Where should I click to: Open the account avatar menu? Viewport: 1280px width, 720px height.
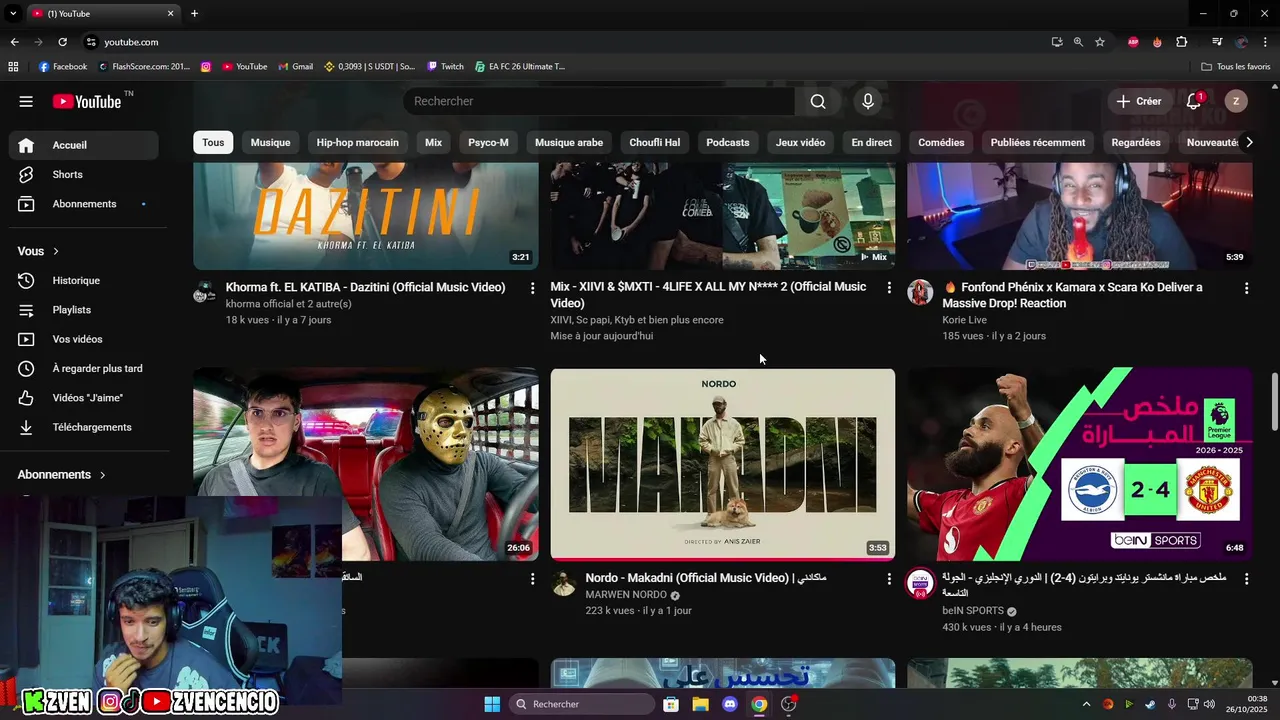[x=1236, y=101]
